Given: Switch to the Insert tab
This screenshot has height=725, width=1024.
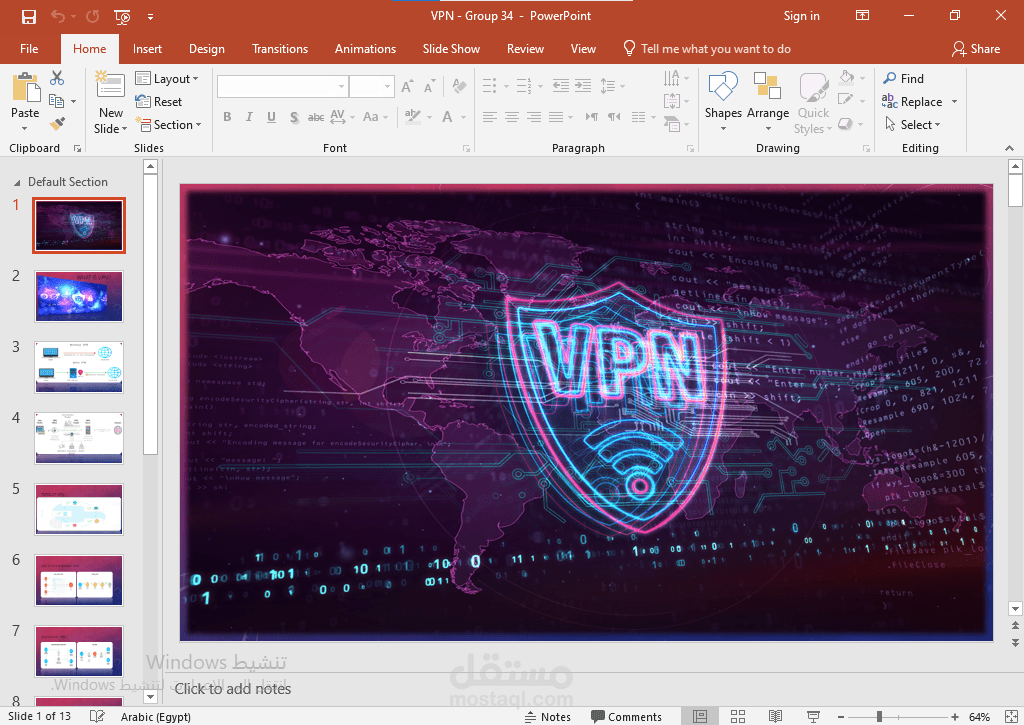Looking at the screenshot, I should point(147,49).
